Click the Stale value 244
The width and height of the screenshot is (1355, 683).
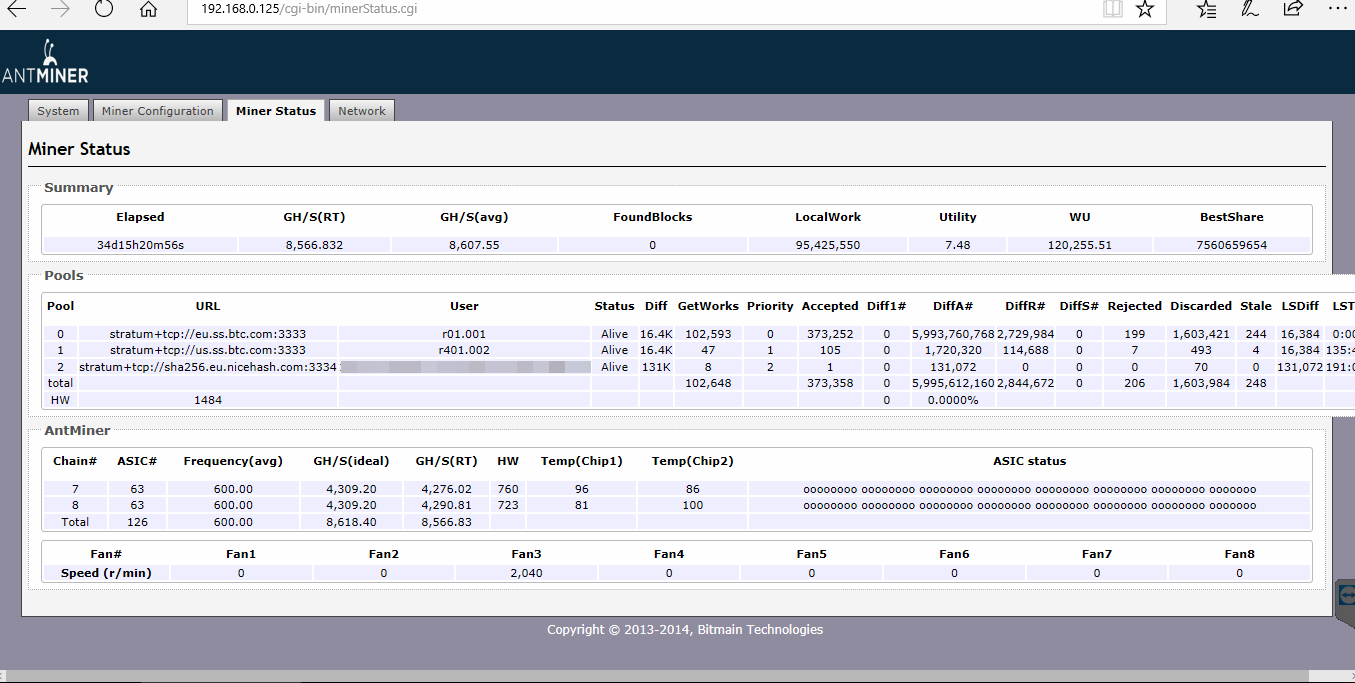[1256, 334]
